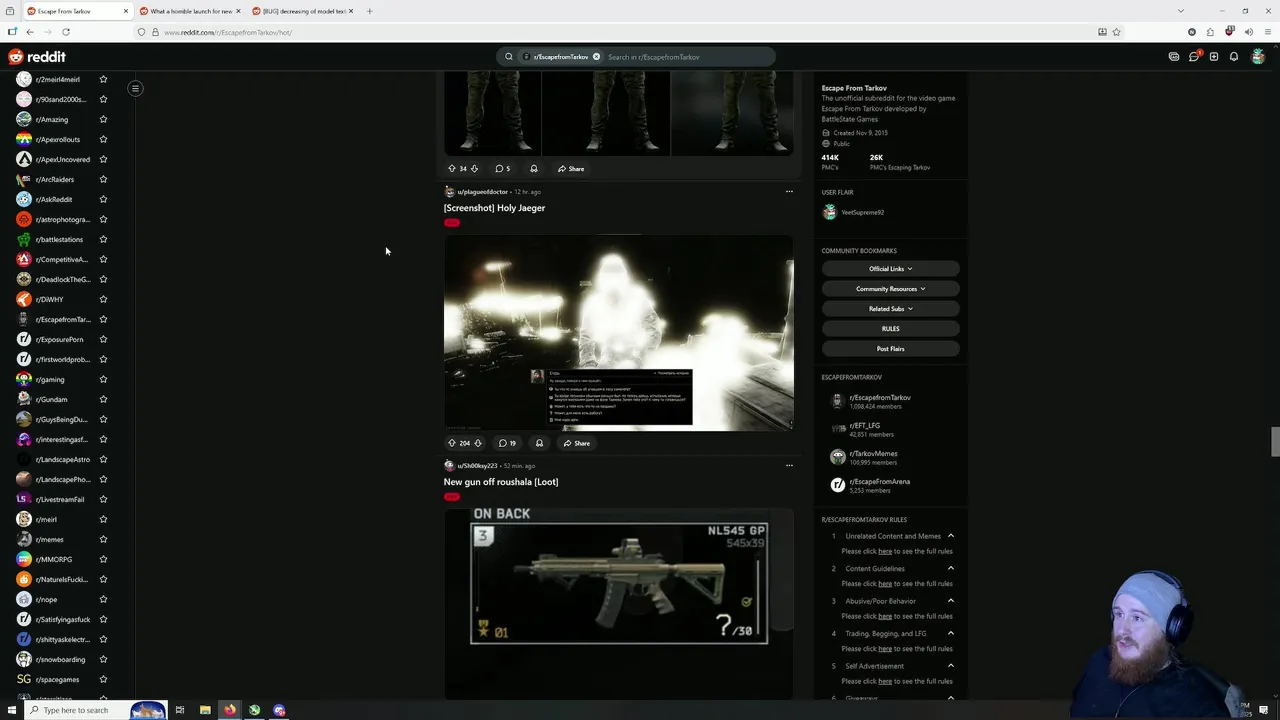Viewport: 1280px width, 720px height.
Task: Go back to the previous page
Action: point(30,32)
